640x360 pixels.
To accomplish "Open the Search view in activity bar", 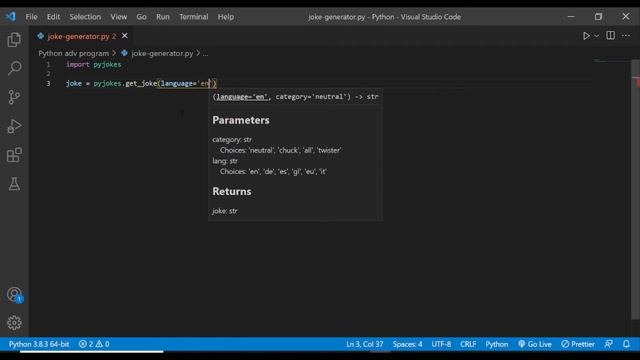I will tap(14, 68).
